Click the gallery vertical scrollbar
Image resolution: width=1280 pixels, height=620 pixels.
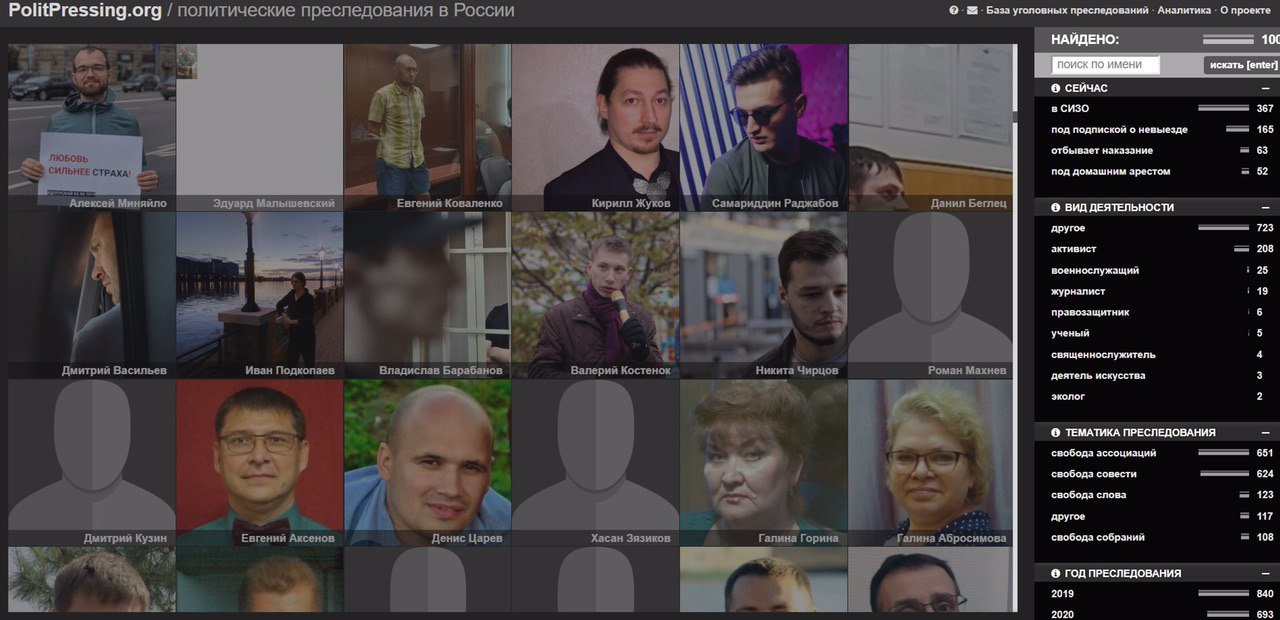point(1016,327)
